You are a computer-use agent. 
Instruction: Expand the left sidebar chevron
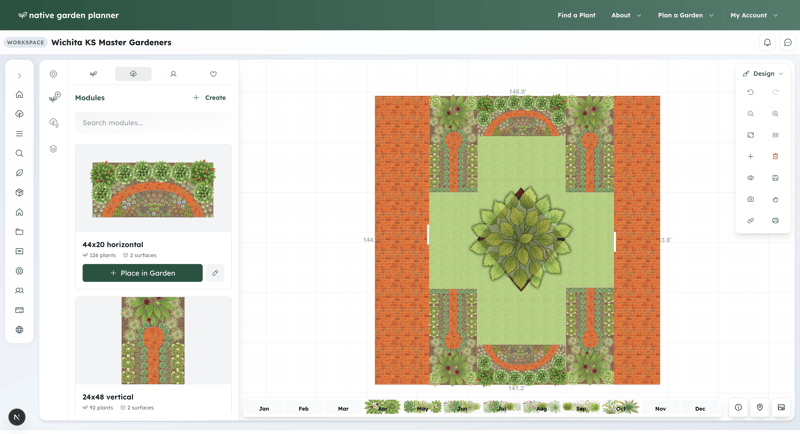pyautogui.click(x=19, y=76)
